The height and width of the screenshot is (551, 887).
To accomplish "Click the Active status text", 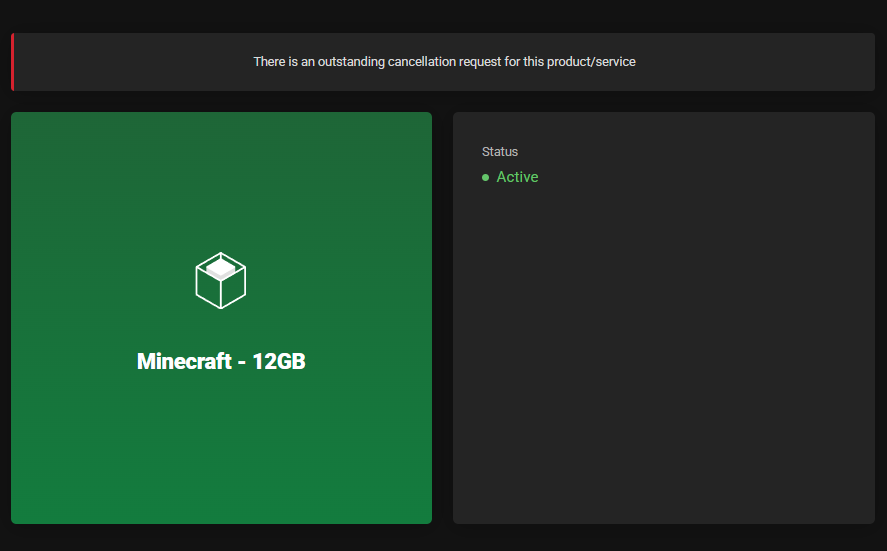I will [517, 177].
